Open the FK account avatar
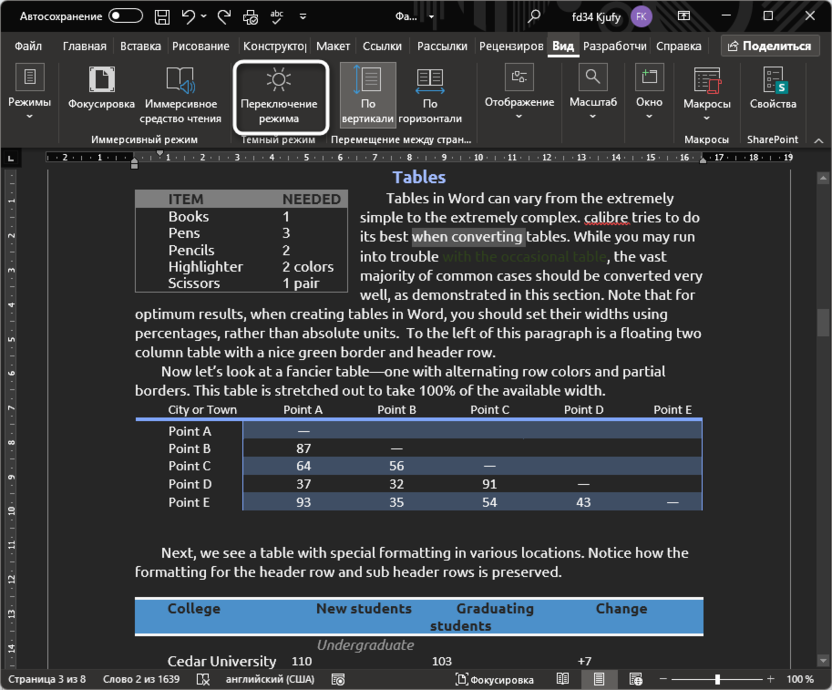832x690 pixels. coord(641,16)
